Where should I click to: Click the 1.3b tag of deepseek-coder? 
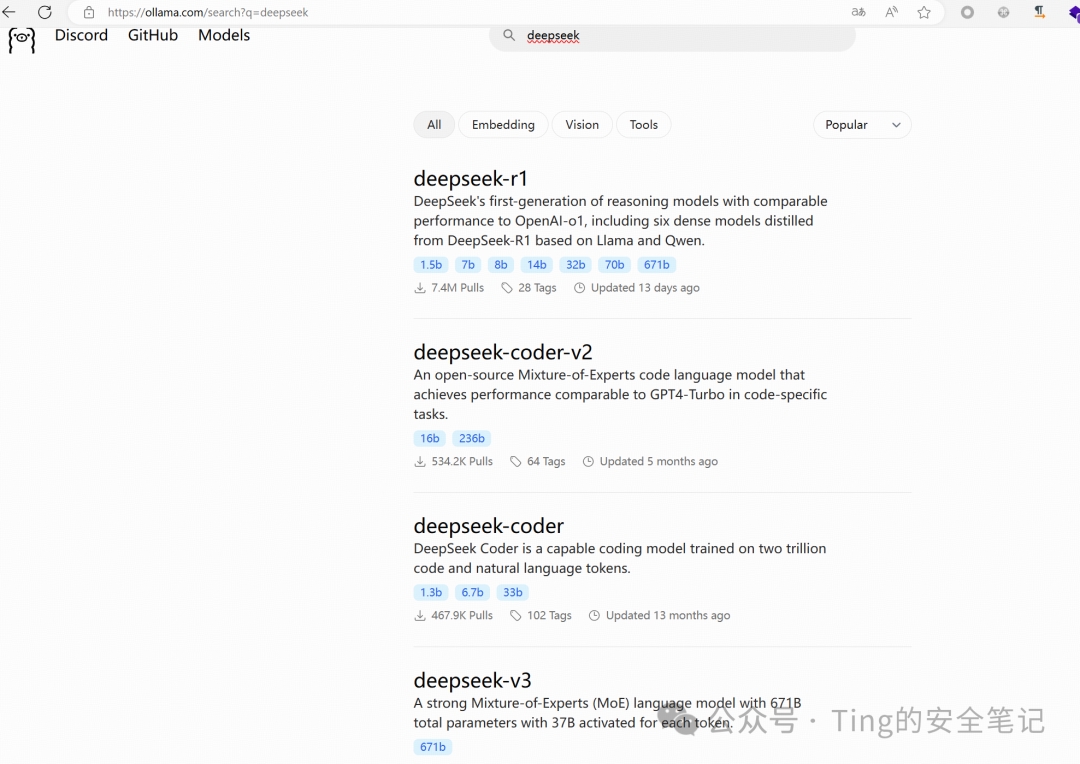click(431, 592)
